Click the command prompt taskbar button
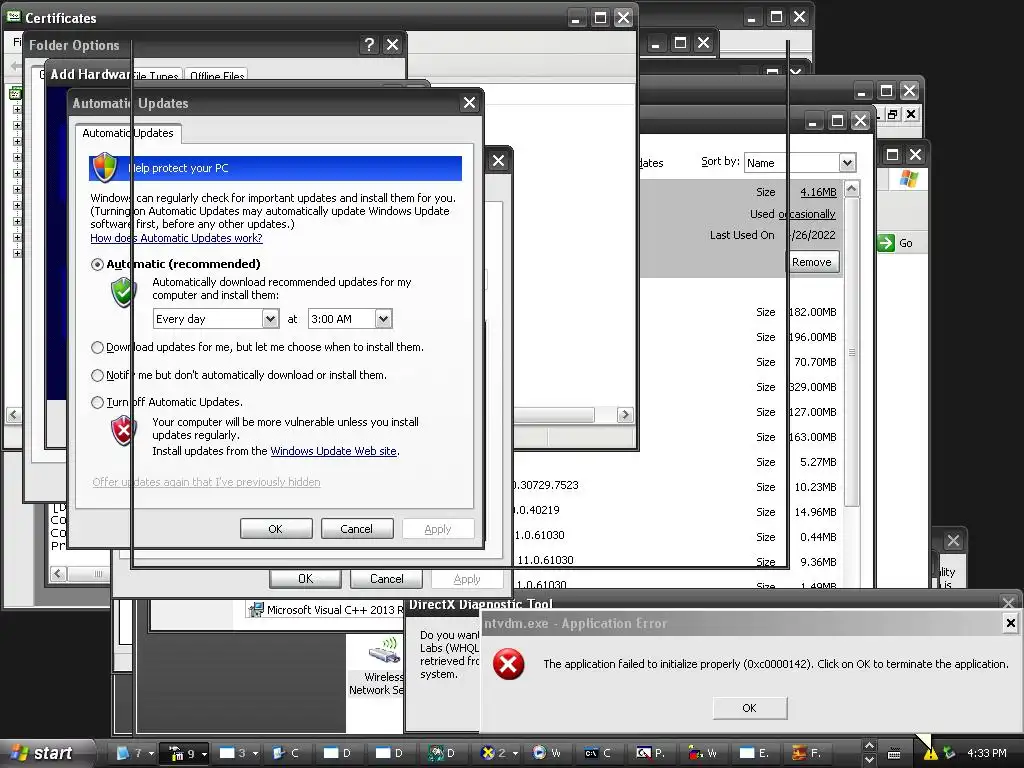 [x=601, y=753]
